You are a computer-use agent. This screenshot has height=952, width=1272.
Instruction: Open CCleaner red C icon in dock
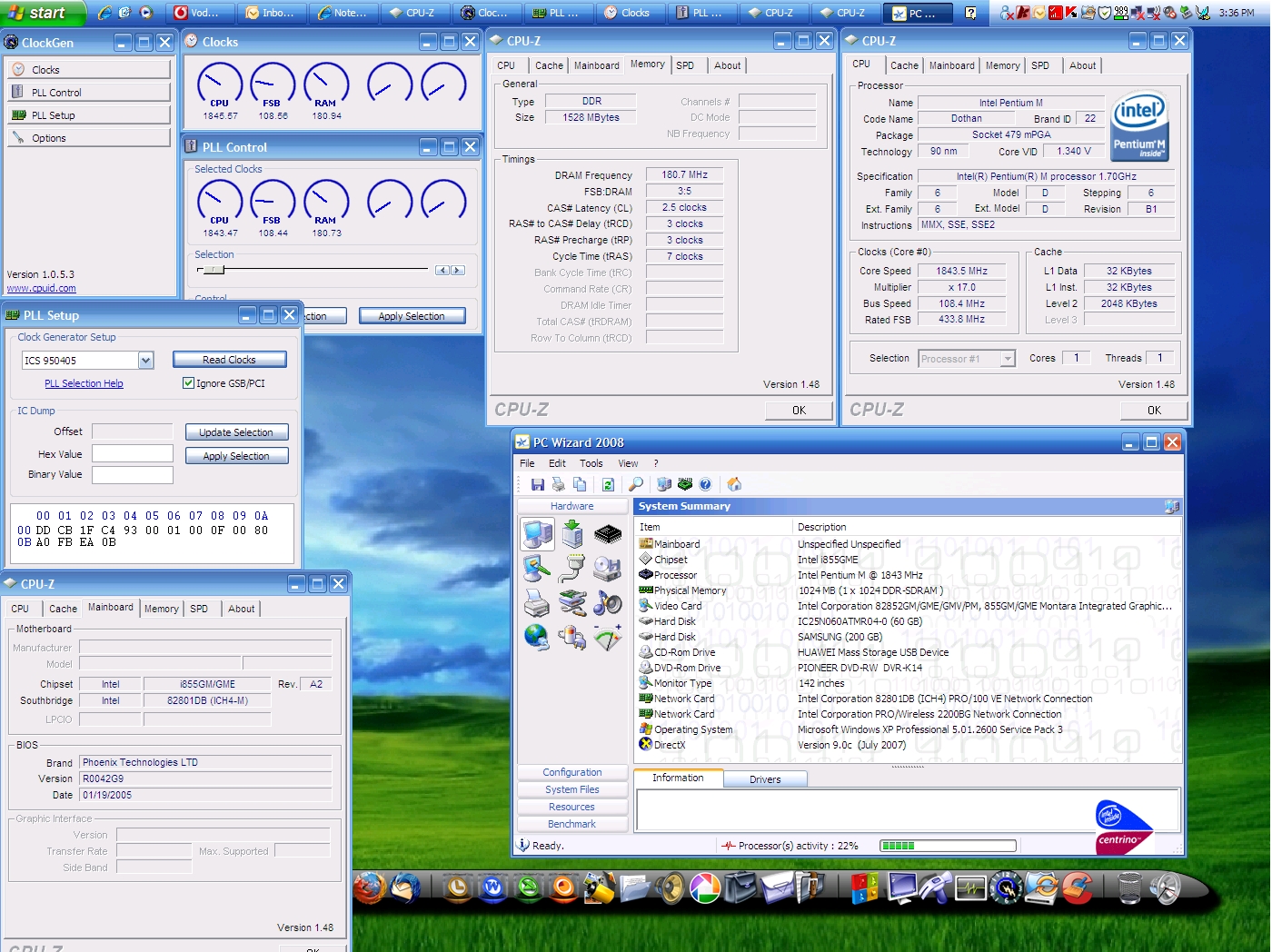[x=1078, y=888]
